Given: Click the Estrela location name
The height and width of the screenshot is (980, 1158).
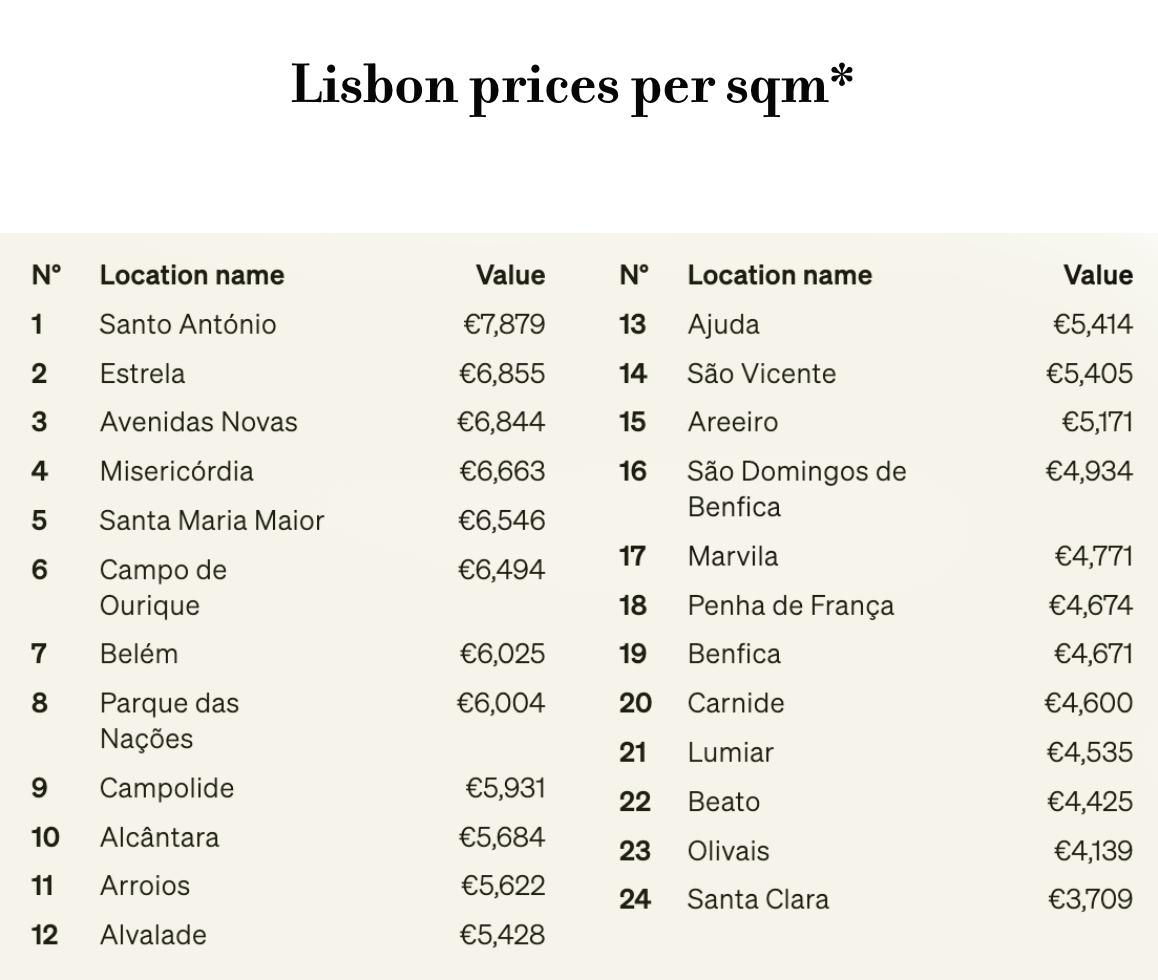Looking at the screenshot, I should [142, 373].
